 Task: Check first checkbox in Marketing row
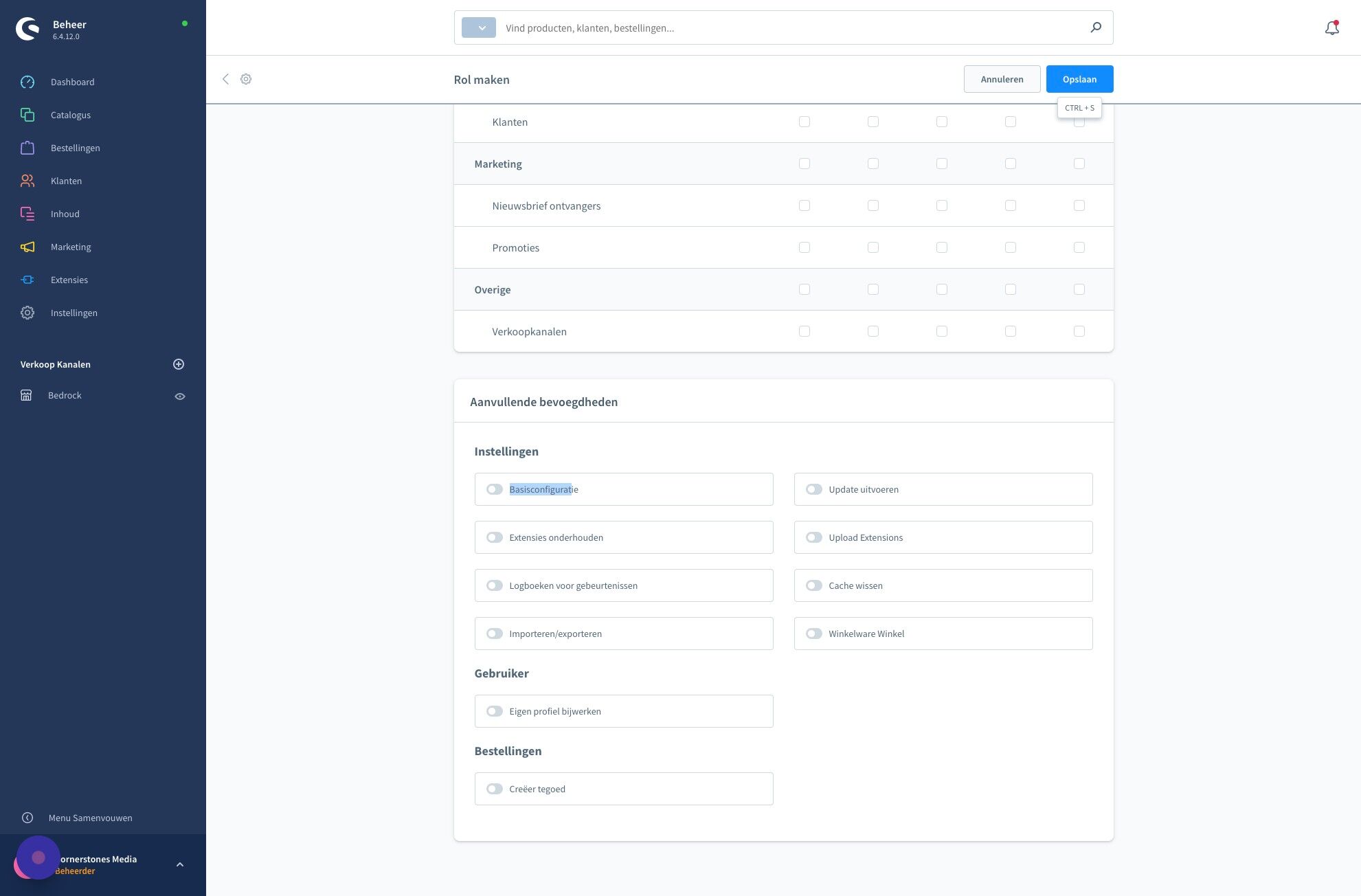point(805,164)
